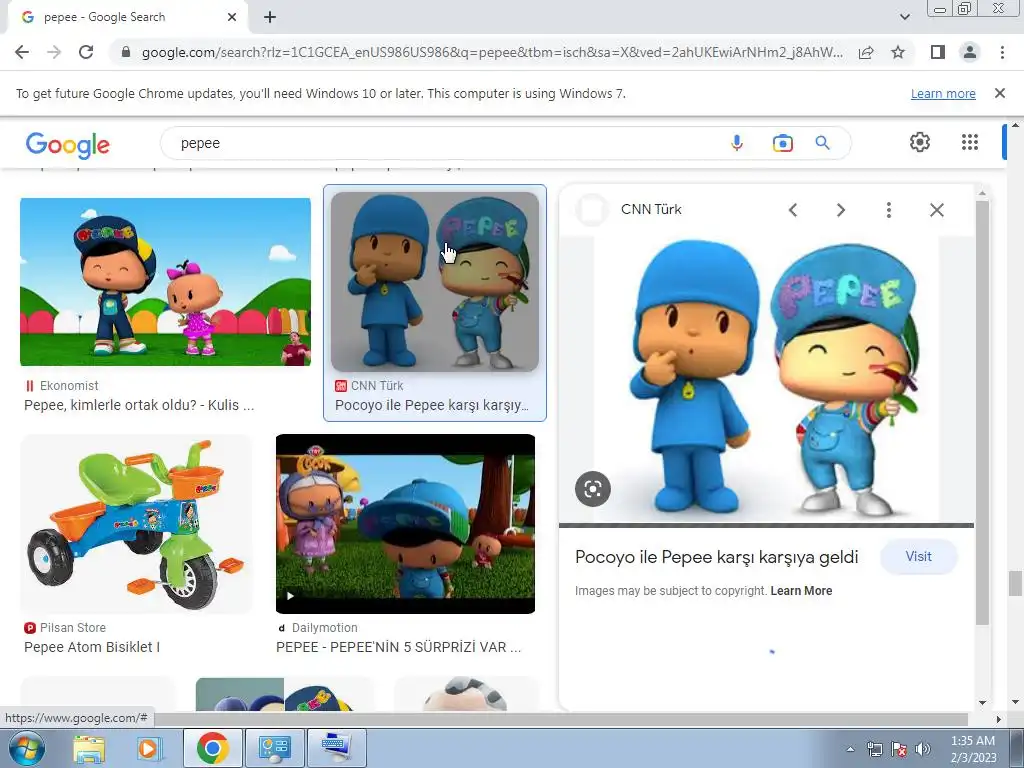
Task: Reload the current page
Action: (86, 52)
